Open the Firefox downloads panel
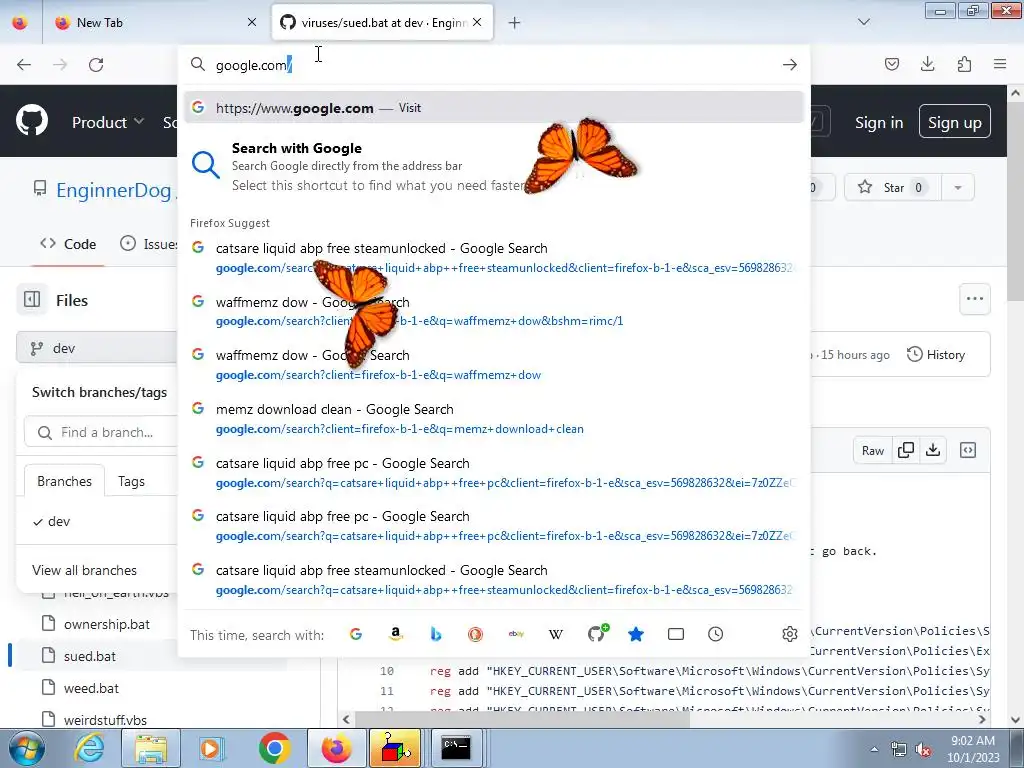Viewport: 1024px width, 768px height. (x=927, y=64)
